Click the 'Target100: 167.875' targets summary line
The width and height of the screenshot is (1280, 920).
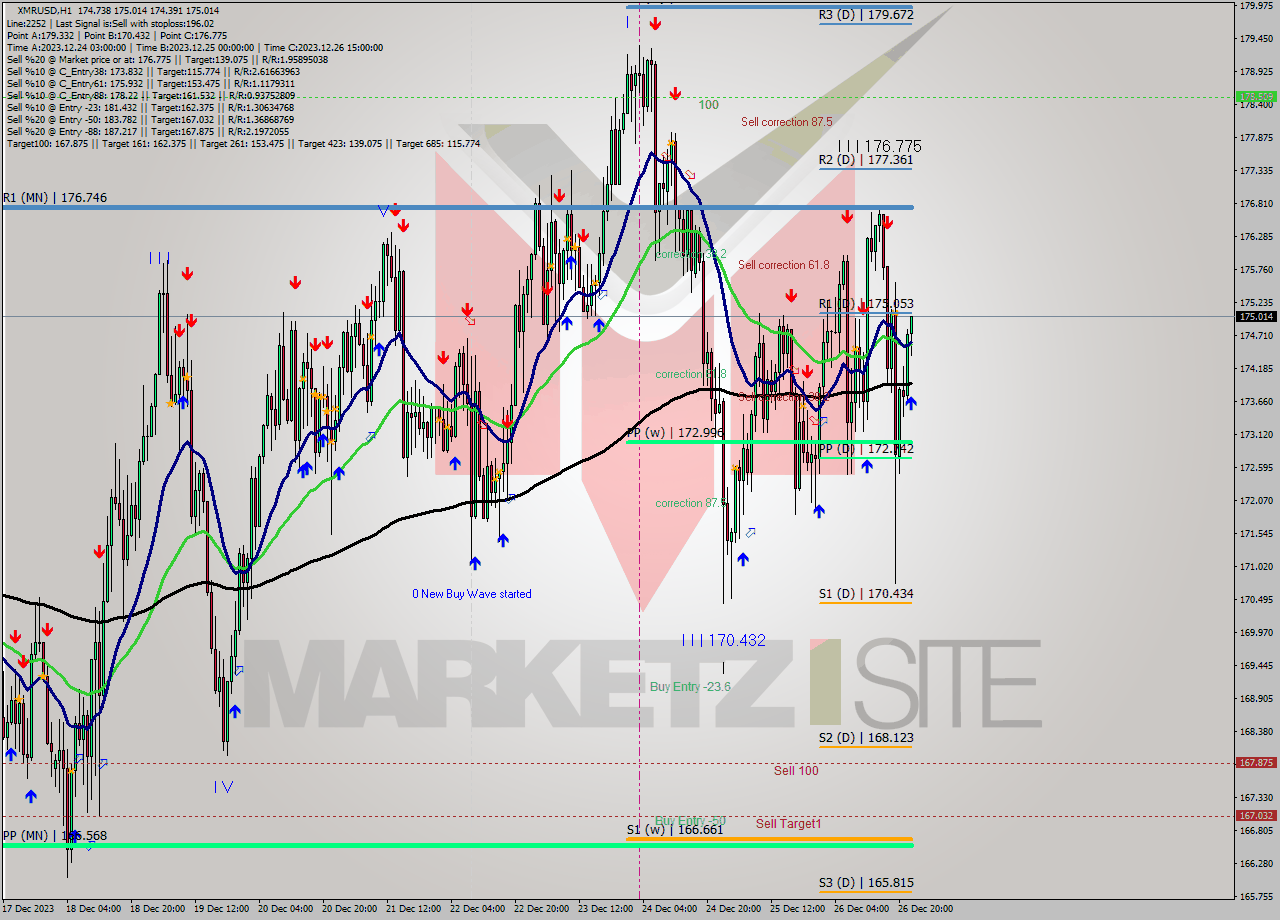click(x=243, y=144)
